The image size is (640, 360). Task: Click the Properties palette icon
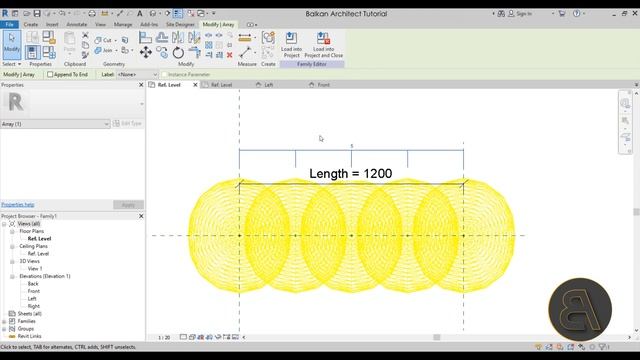[x=32, y=52]
